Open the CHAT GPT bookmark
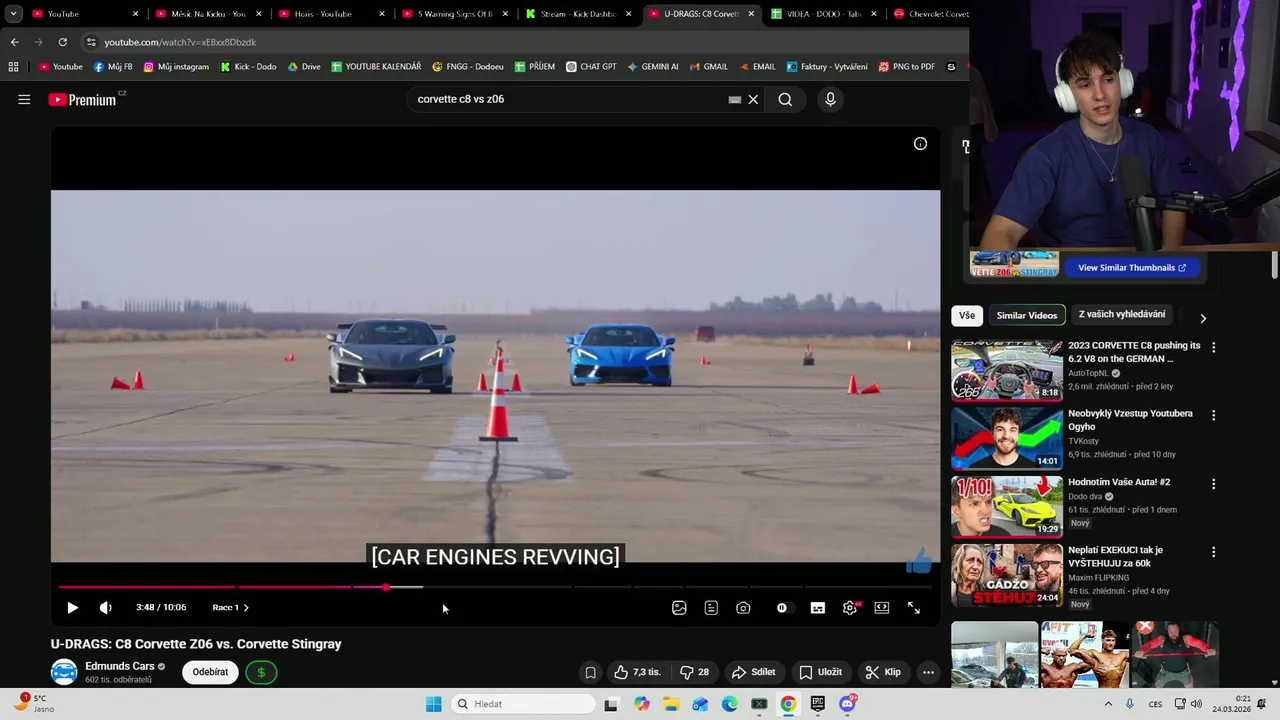The height and width of the screenshot is (720, 1280). point(591,67)
